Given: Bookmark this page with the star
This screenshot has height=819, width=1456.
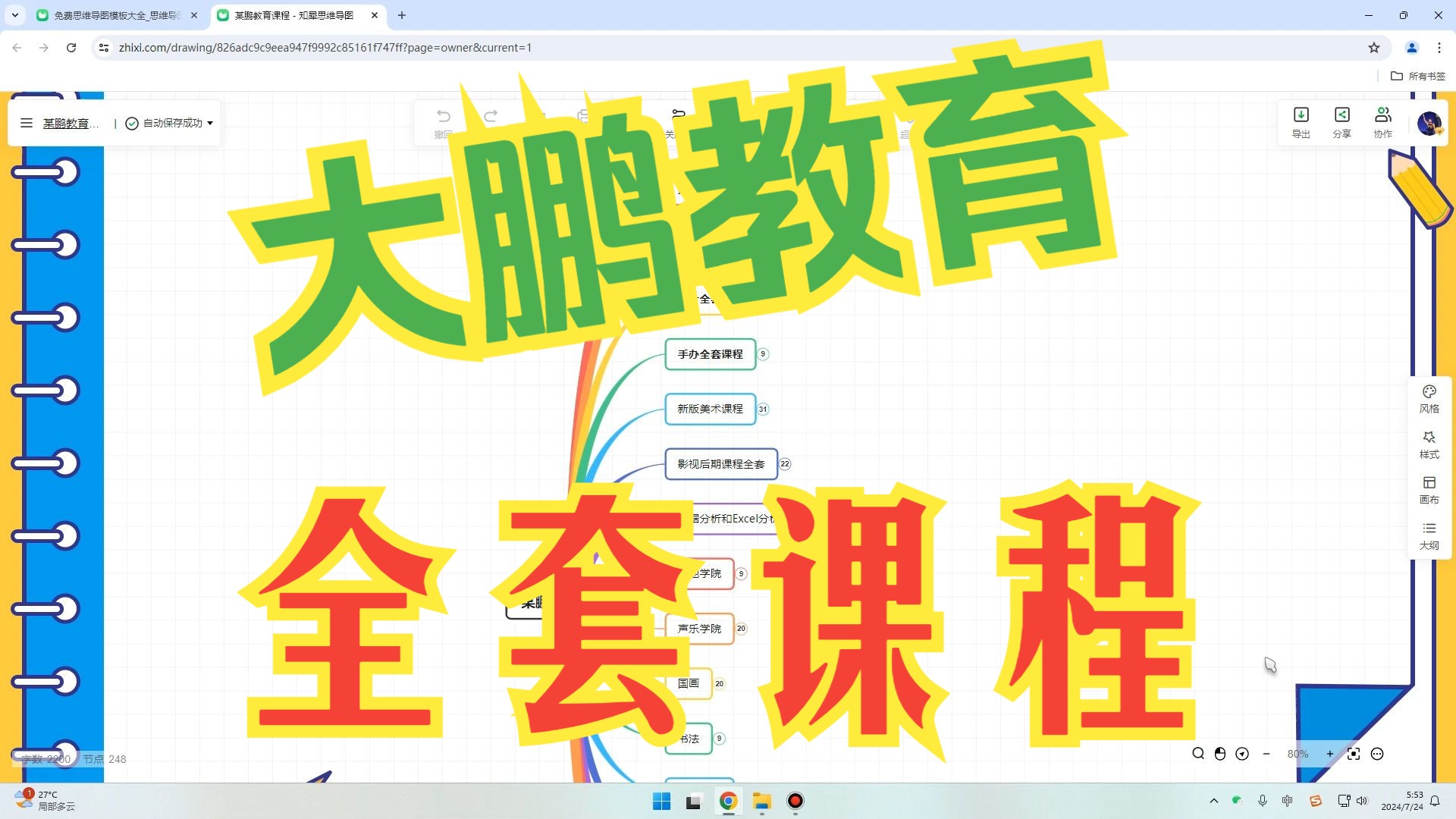Looking at the screenshot, I should (1374, 48).
